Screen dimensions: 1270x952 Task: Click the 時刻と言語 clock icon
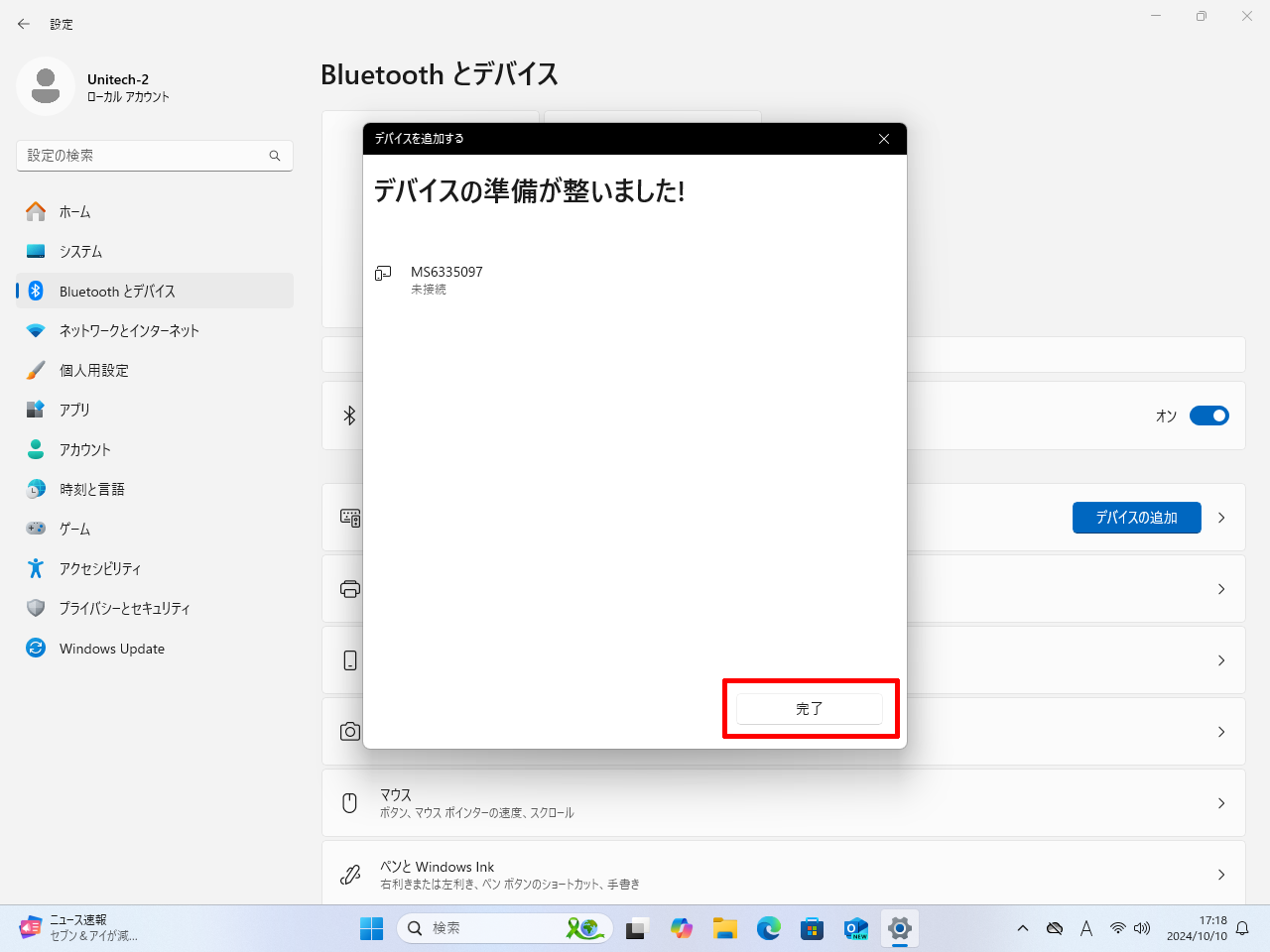[36, 489]
